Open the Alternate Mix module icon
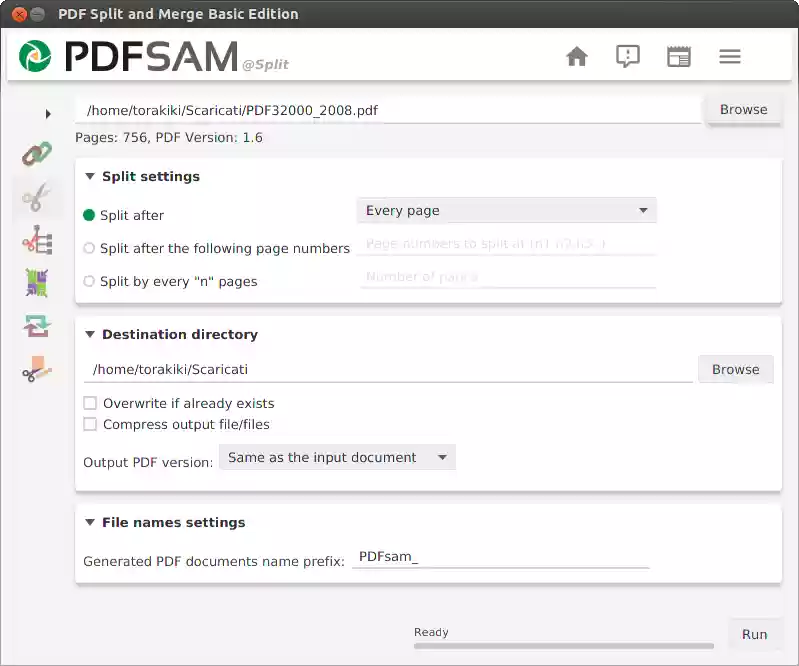 click(x=37, y=284)
